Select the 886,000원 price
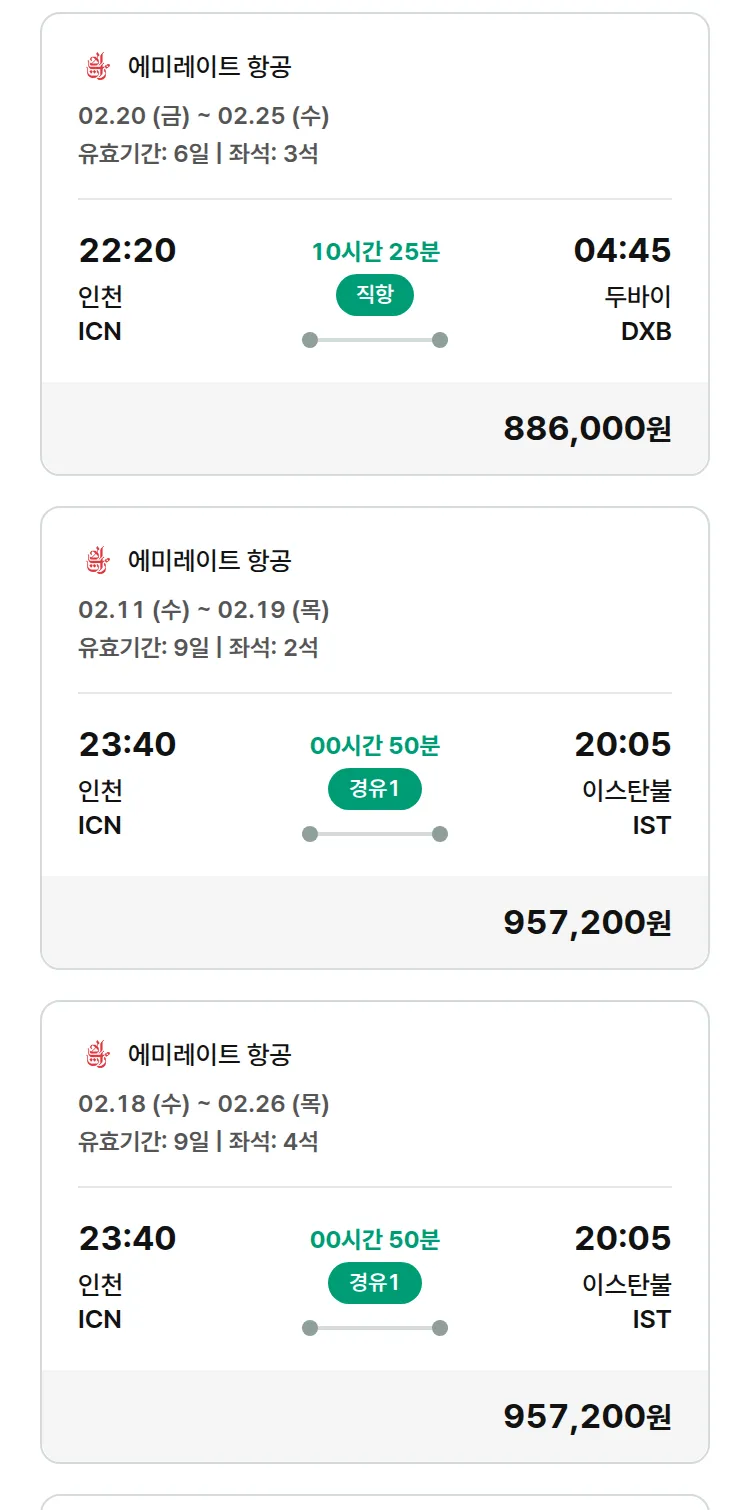 pos(587,429)
